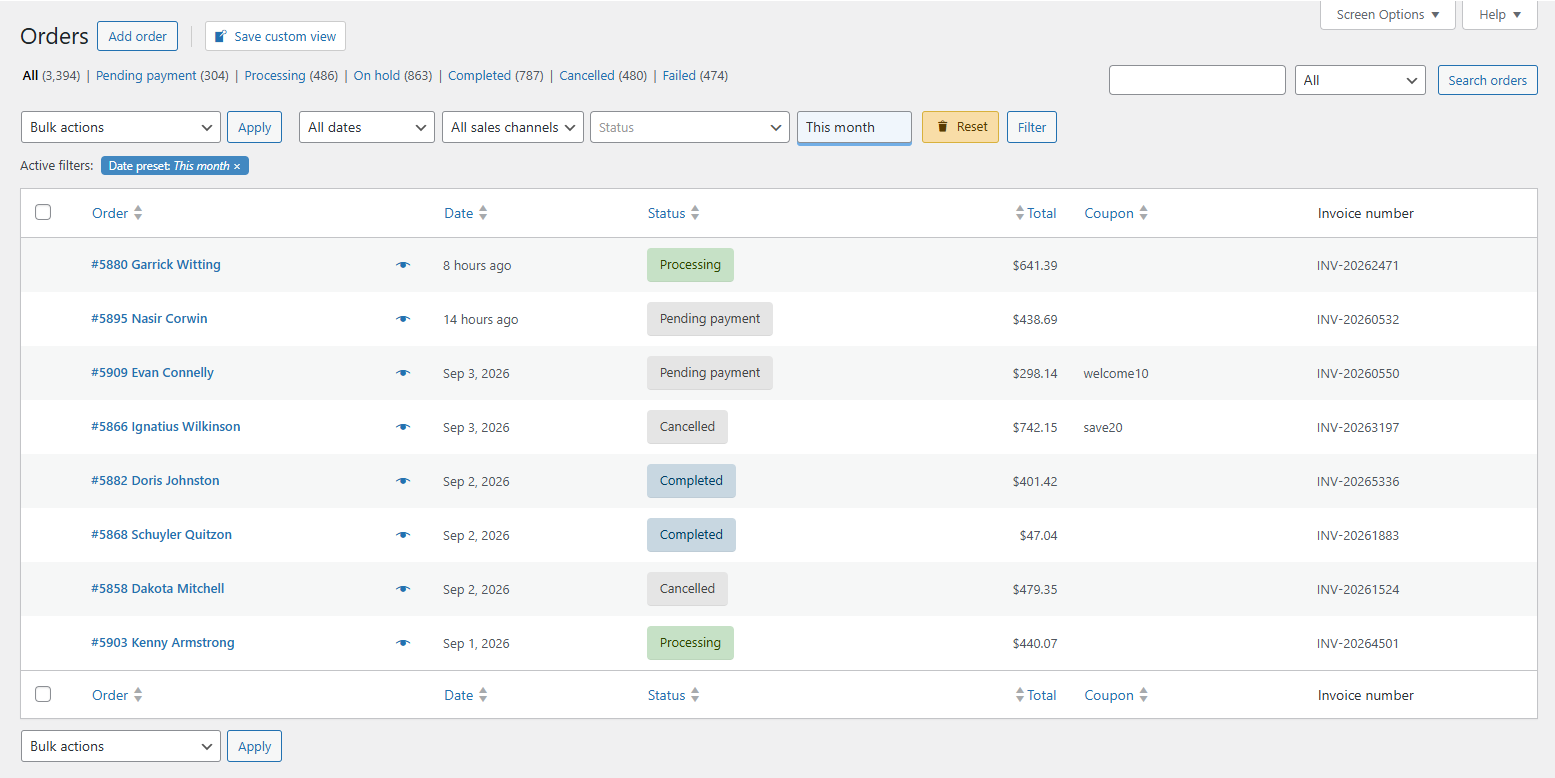The width and height of the screenshot is (1555, 778).
Task: Sort by Total using footer sort arrows
Action: [1020, 695]
